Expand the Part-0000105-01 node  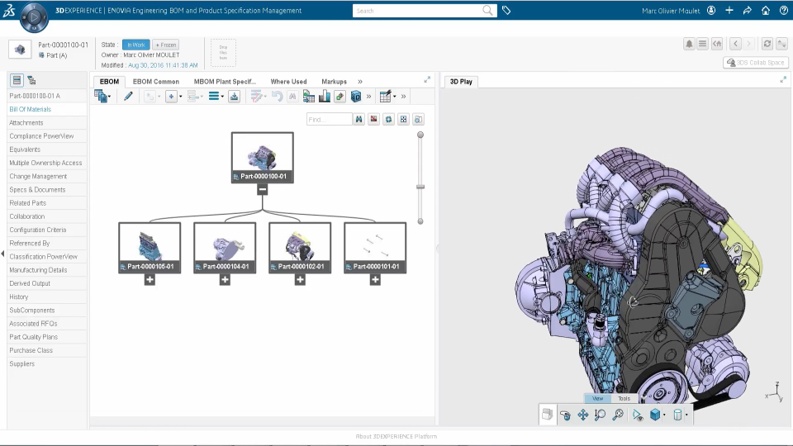[150, 280]
